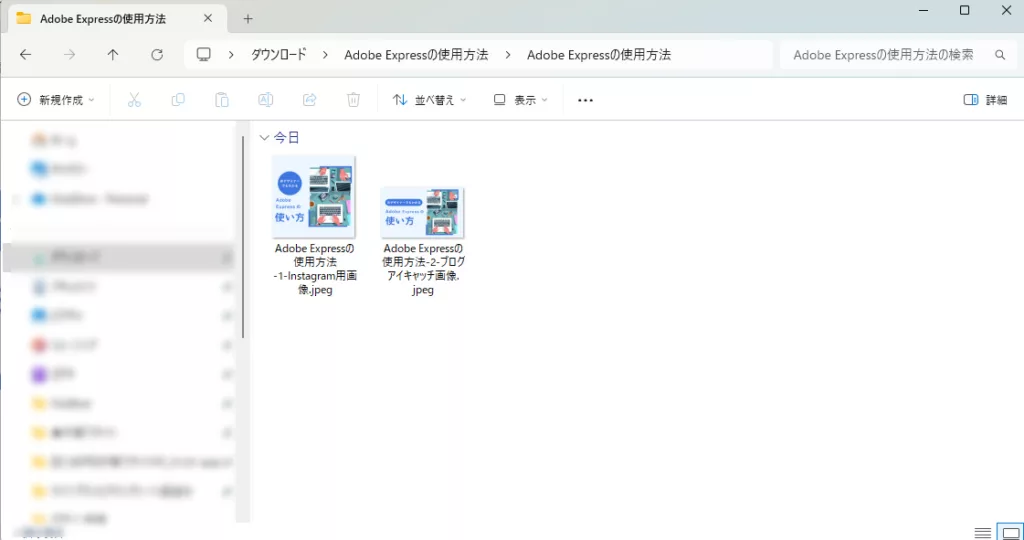
Task: Click the Share icon in toolbar
Action: (310, 100)
